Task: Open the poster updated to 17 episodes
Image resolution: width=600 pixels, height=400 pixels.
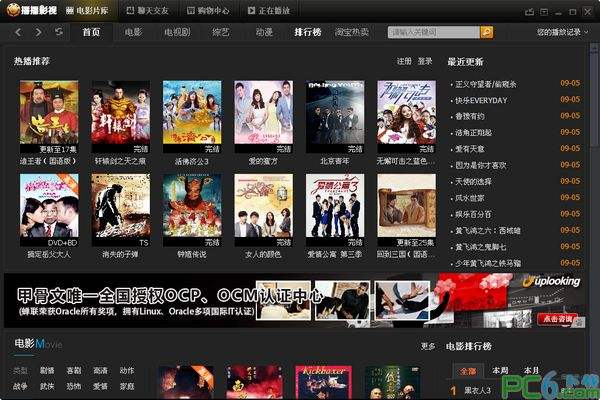Action: pyautogui.click(x=49, y=116)
